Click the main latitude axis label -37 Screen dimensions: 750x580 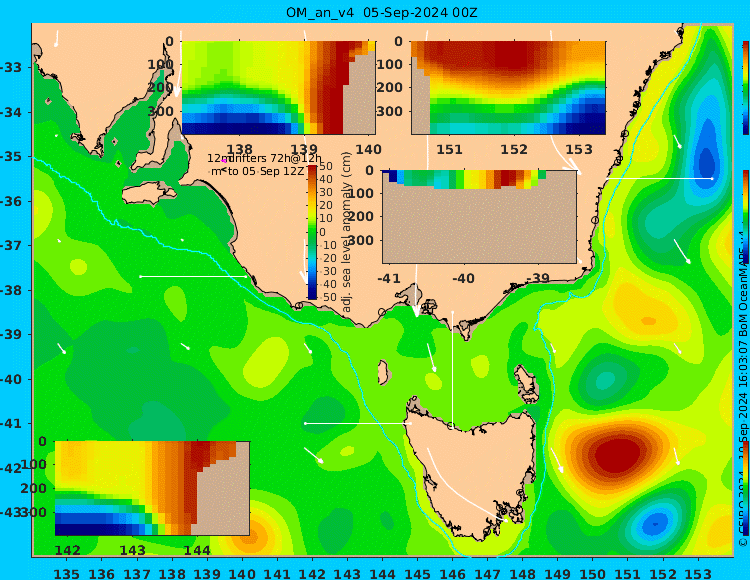point(11,245)
